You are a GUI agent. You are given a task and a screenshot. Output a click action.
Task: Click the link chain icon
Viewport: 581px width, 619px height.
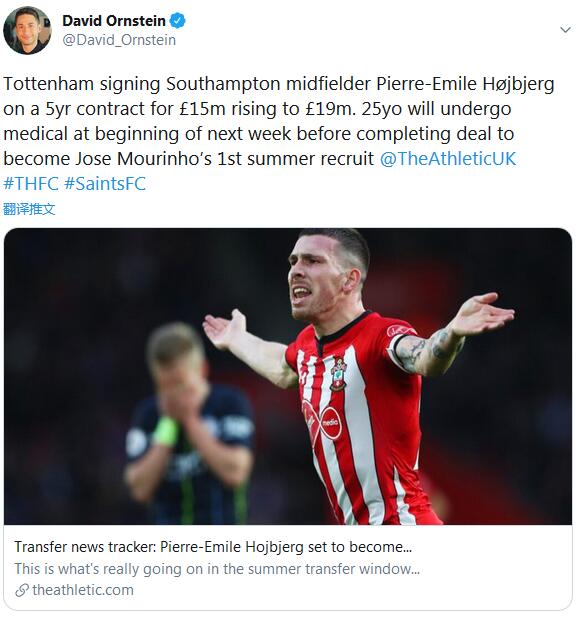[22, 591]
